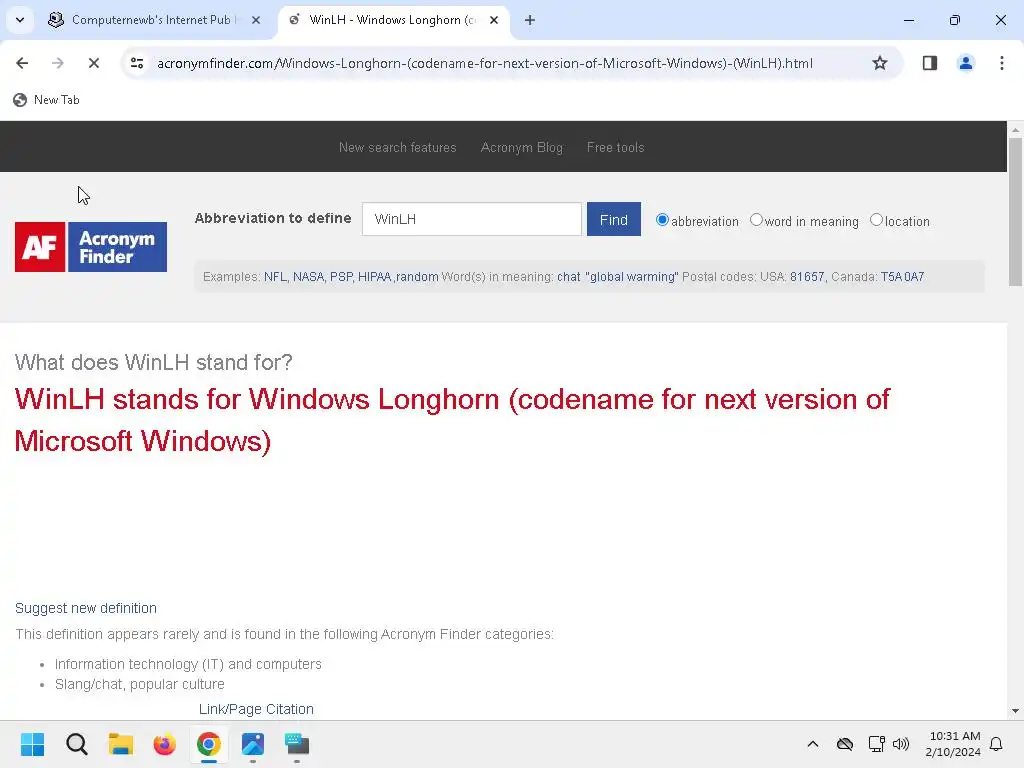Click the page scrollbar thumb
1024x768 pixels.
[x=1015, y=212]
